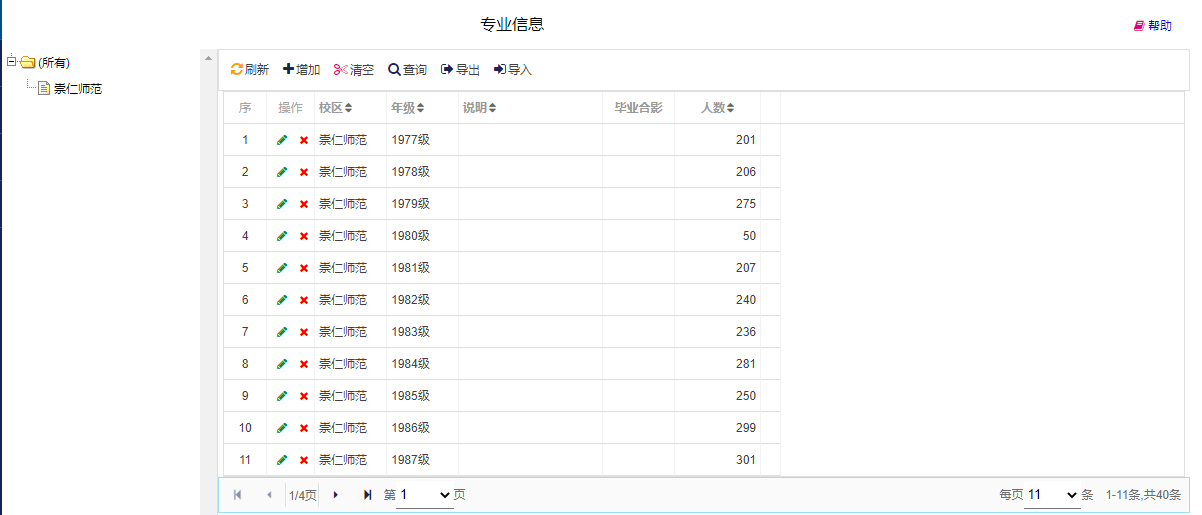This screenshot has height=515, width=1202.
Task: Click the 导出 export button
Action: pos(461,70)
